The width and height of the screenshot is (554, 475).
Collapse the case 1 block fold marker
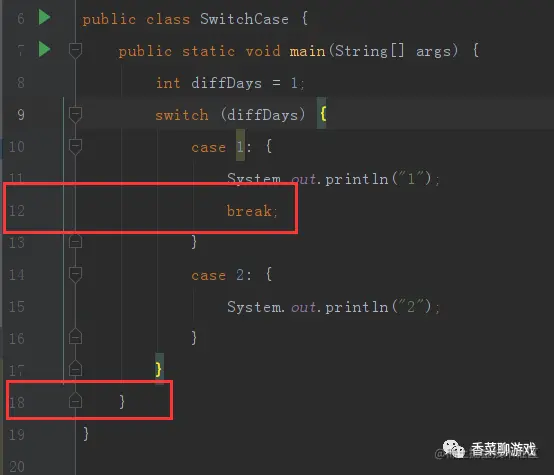tap(75, 147)
